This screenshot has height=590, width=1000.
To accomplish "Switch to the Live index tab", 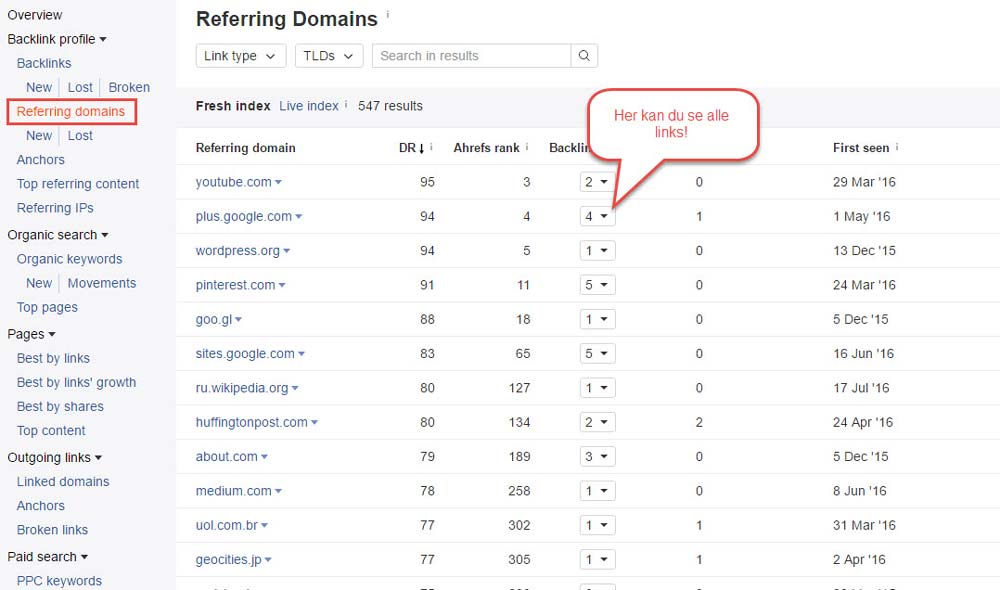I will pos(309,106).
